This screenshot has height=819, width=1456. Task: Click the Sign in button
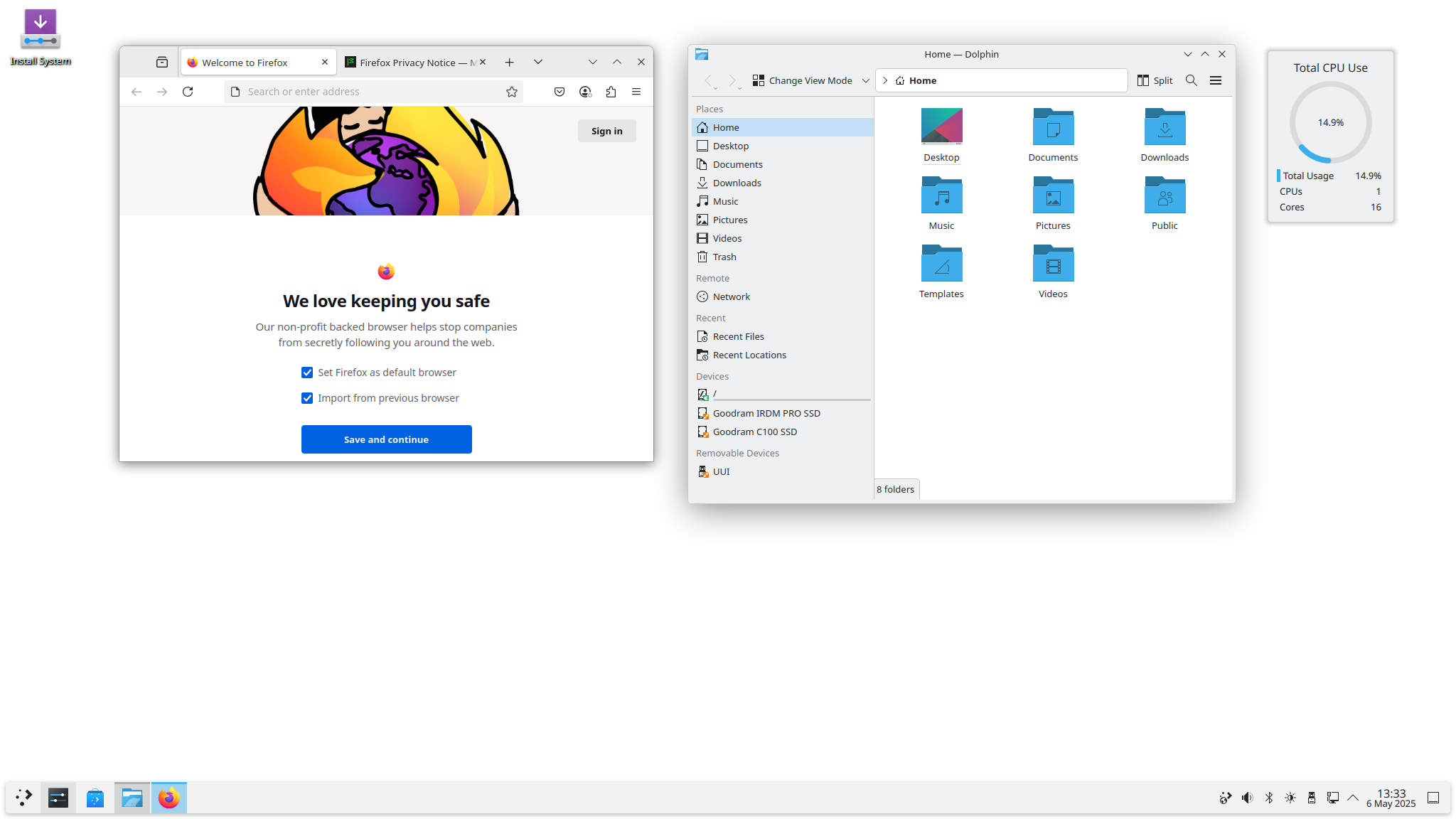coord(606,131)
